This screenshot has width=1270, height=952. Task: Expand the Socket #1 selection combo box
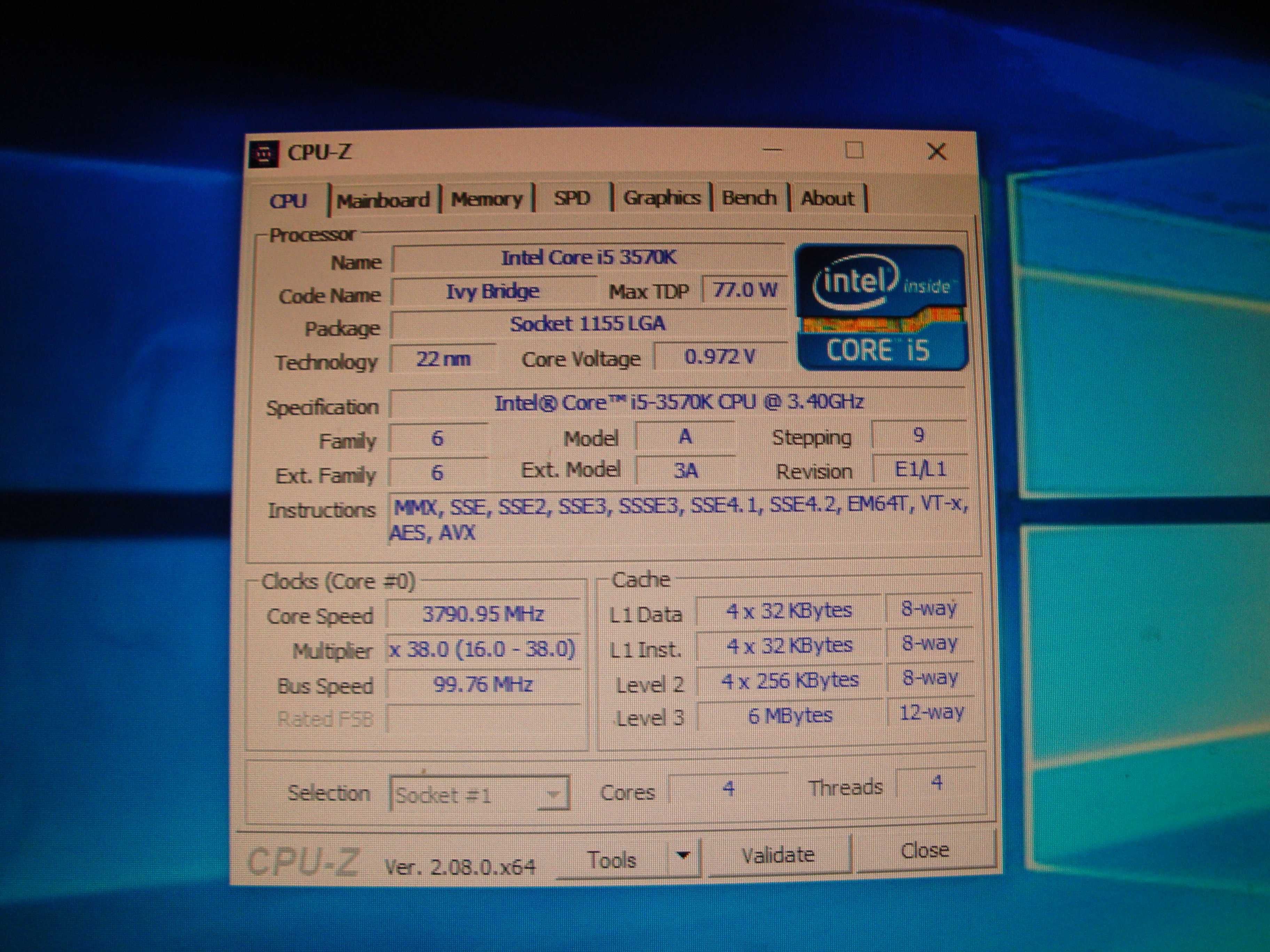point(479,794)
